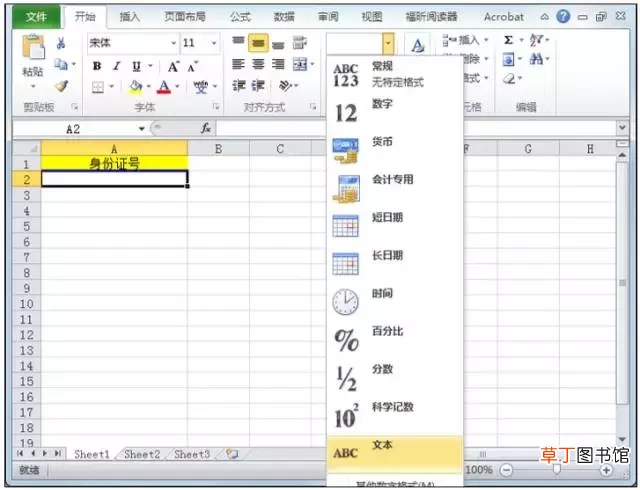Select the highlighted 文本 text format
This screenshot has height=490, width=640.
click(x=395, y=453)
